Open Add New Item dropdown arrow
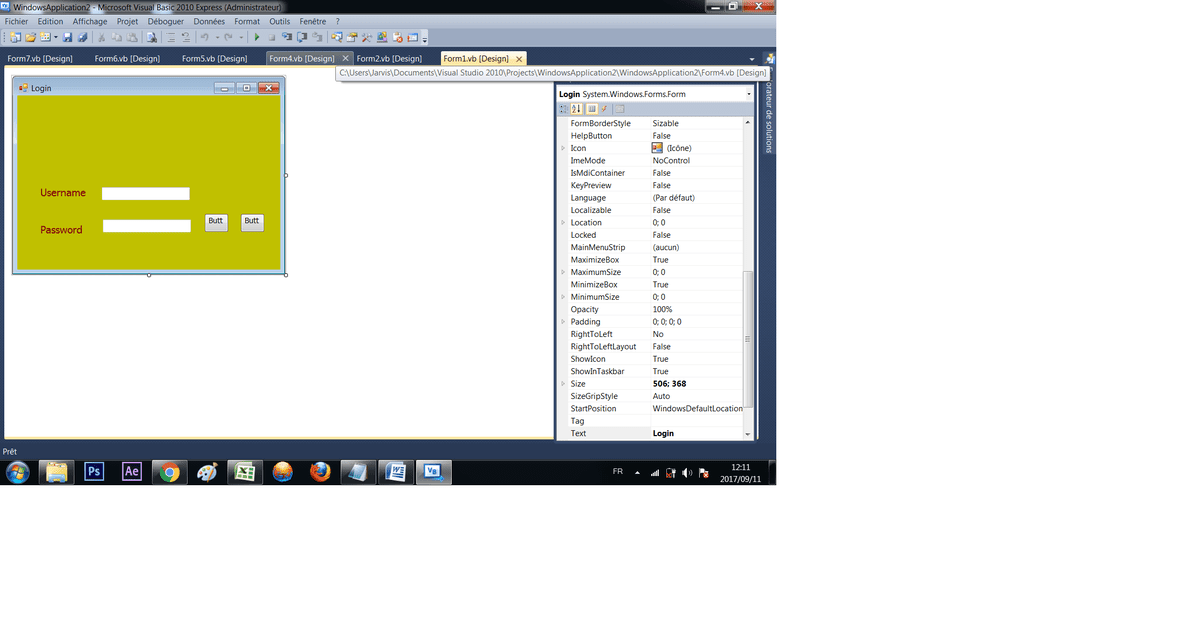1200x634 pixels. click(55, 37)
